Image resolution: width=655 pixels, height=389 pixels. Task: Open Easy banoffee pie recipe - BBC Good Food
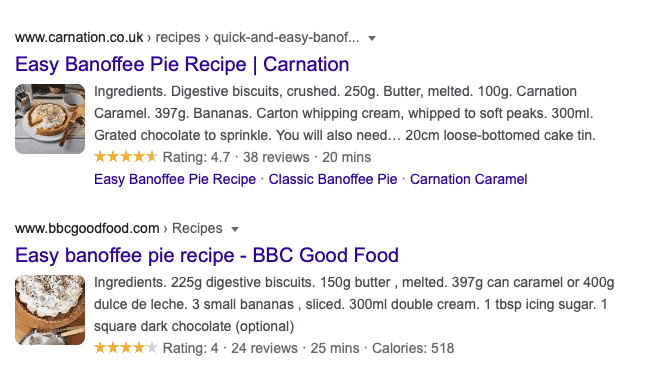[207, 255]
